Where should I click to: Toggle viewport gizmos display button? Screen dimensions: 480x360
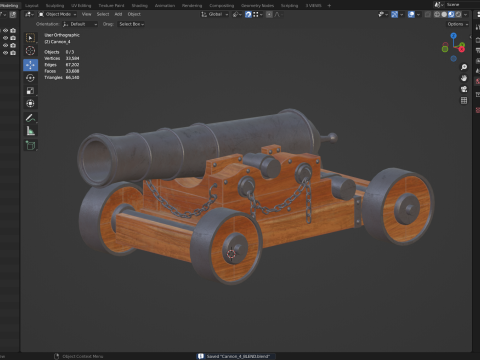point(394,14)
